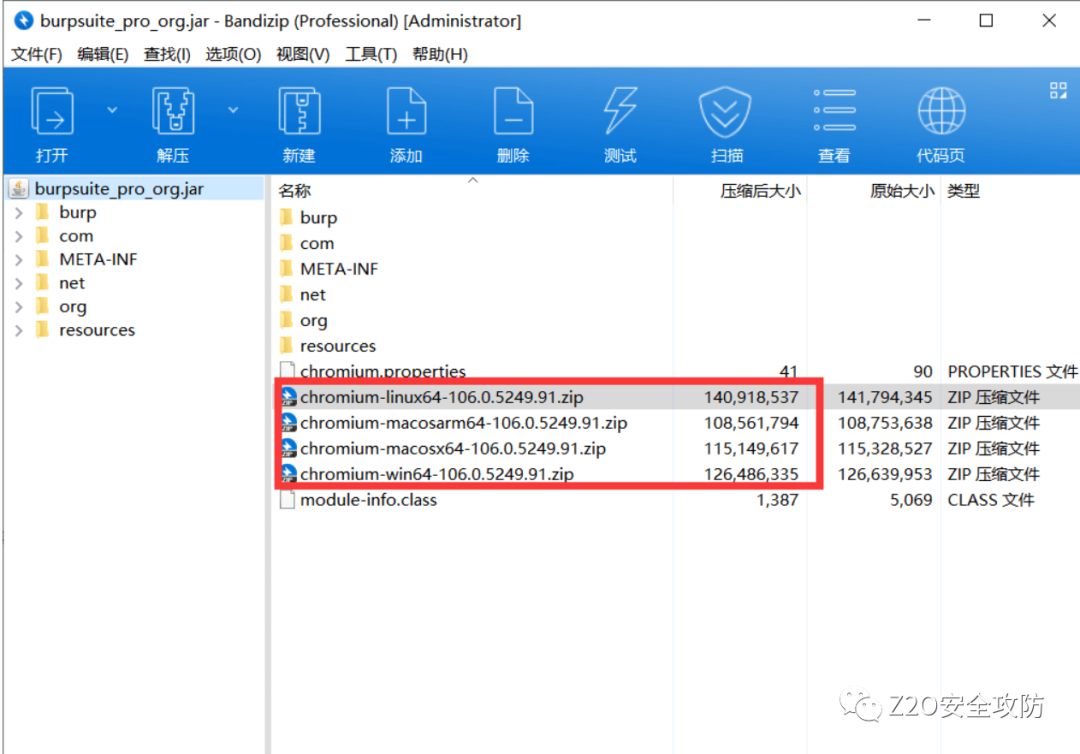Select chromium-linux64-106.0.5249.91.zip
The width and height of the screenshot is (1080, 754).
click(442, 397)
